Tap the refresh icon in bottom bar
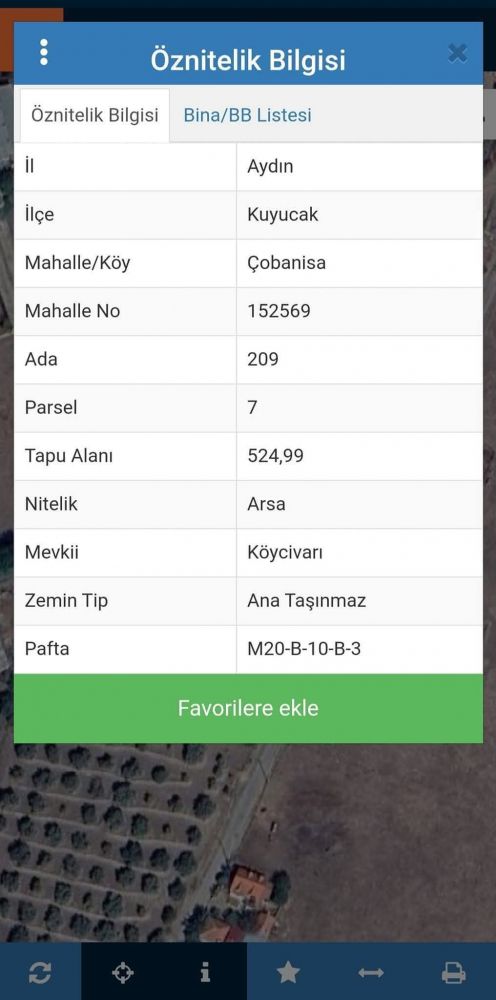This screenshot has width=496, height=1000. [40, 973]
